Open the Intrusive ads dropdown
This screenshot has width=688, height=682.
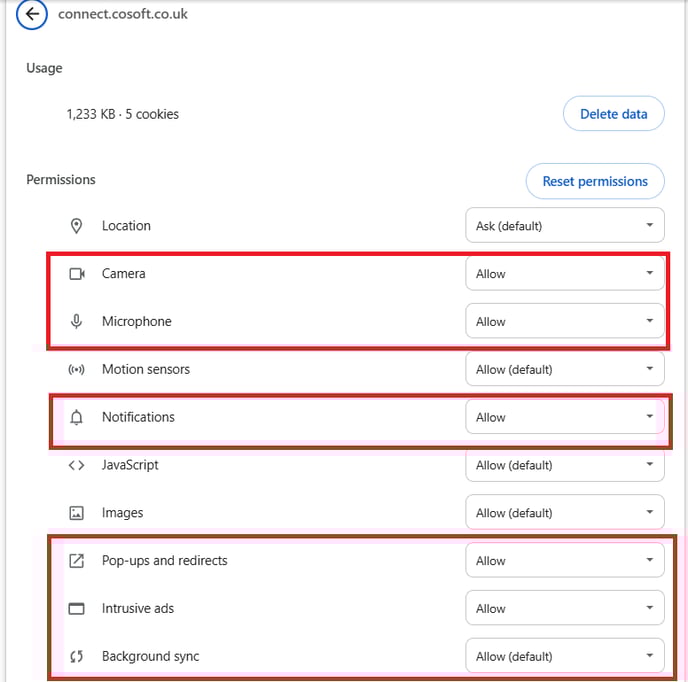click(565, 608)
